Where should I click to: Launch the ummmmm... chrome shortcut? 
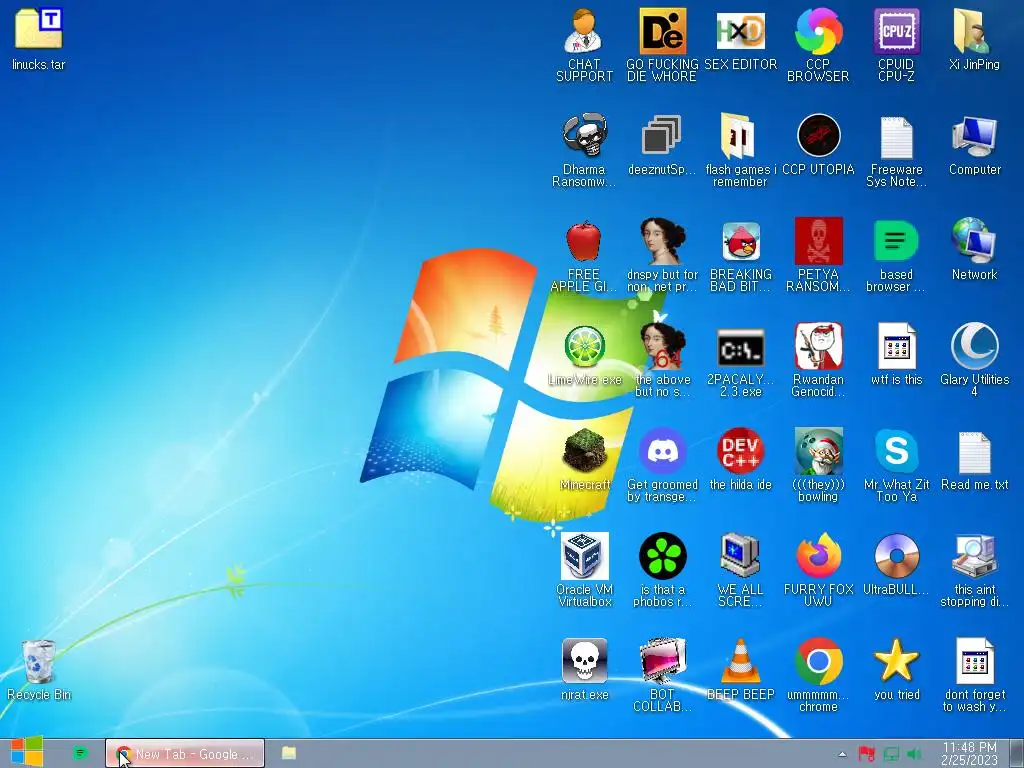(818, 677)
